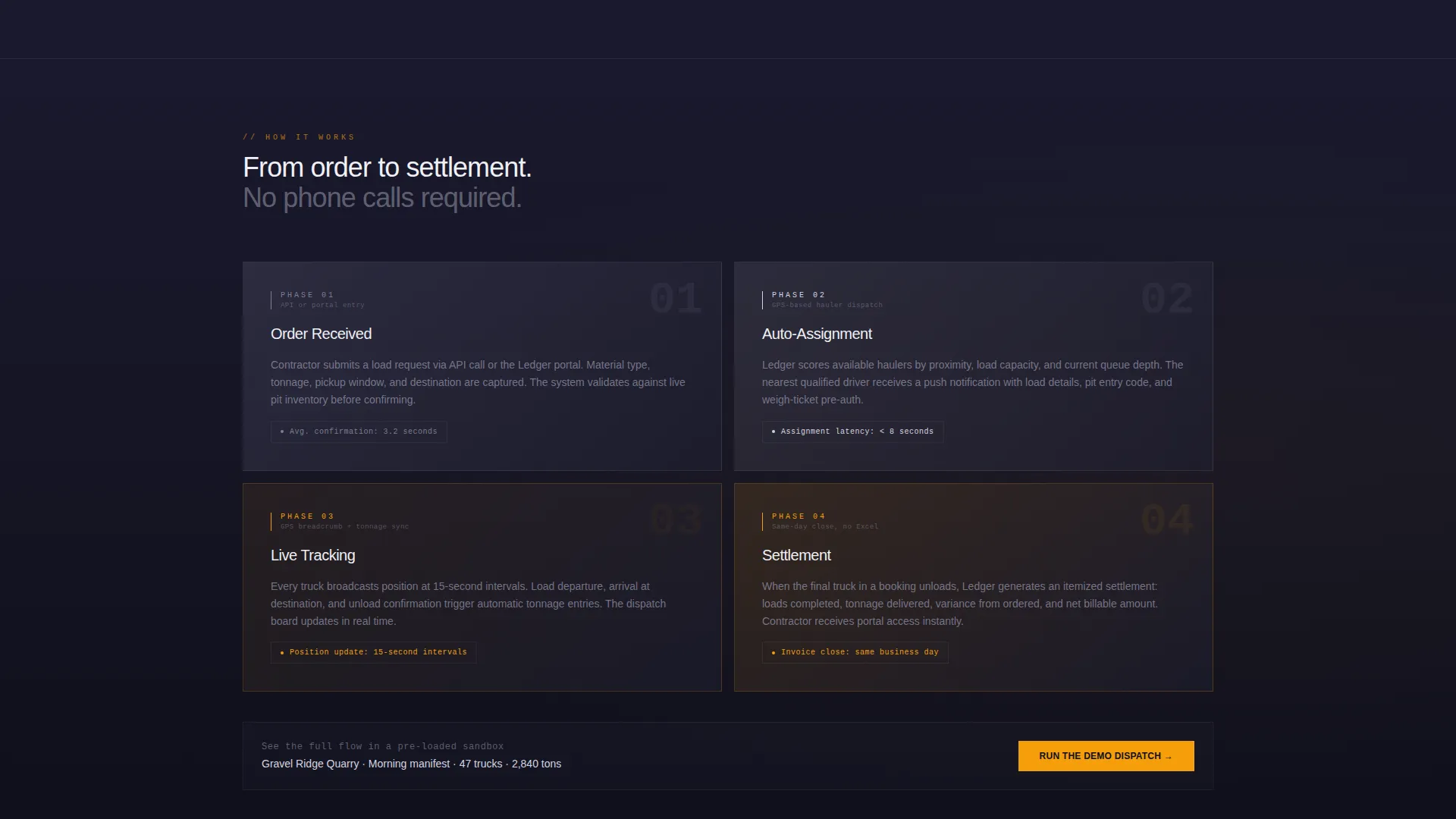Click the Auto-Assignment description paragraph
Viewport: 1456px width, 819px height.
[972, 382]
